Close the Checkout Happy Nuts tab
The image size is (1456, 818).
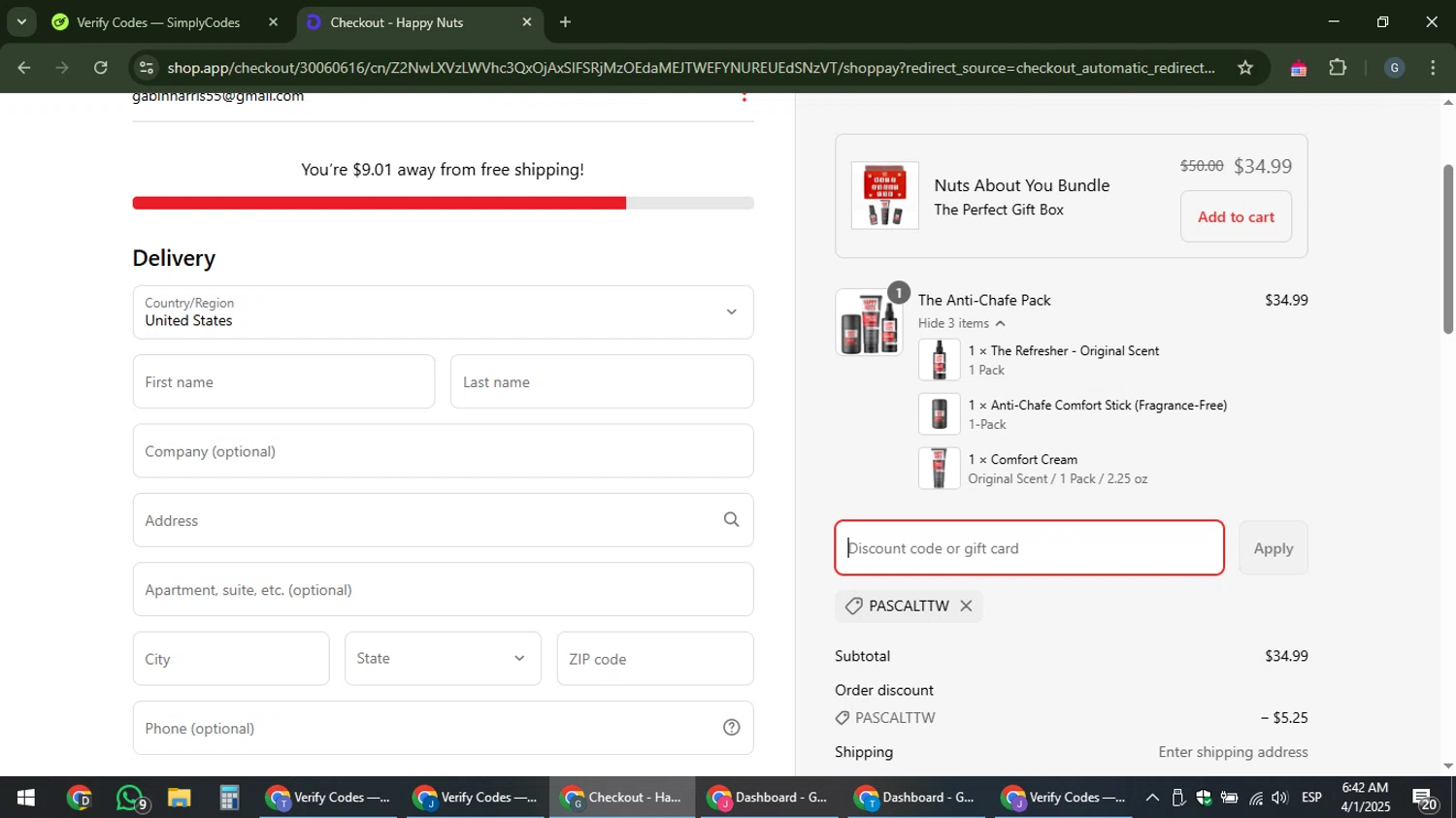coord(527,21)
